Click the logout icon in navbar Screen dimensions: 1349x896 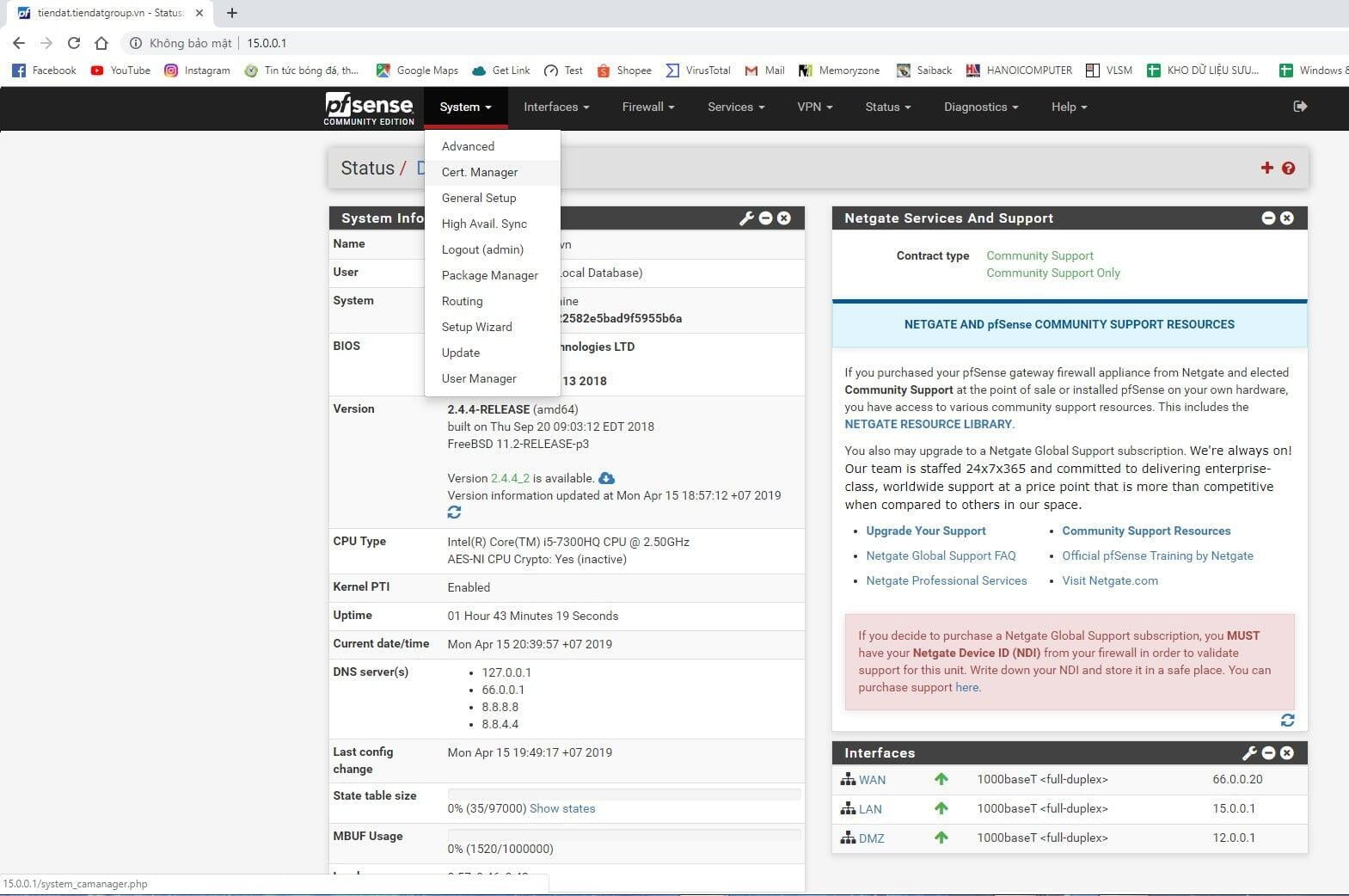coord(1299,107)
